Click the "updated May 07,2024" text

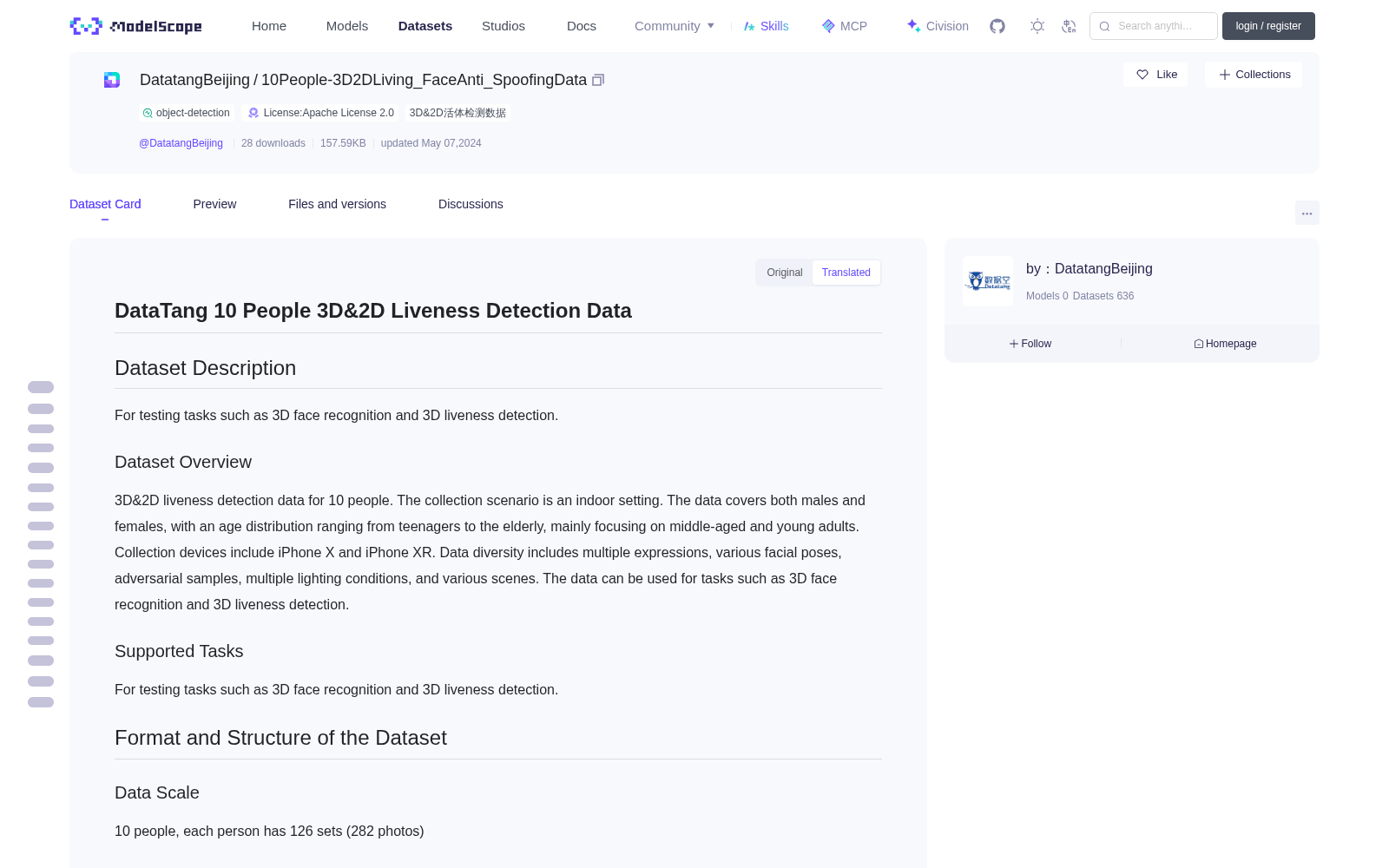(x=431, y=143)
